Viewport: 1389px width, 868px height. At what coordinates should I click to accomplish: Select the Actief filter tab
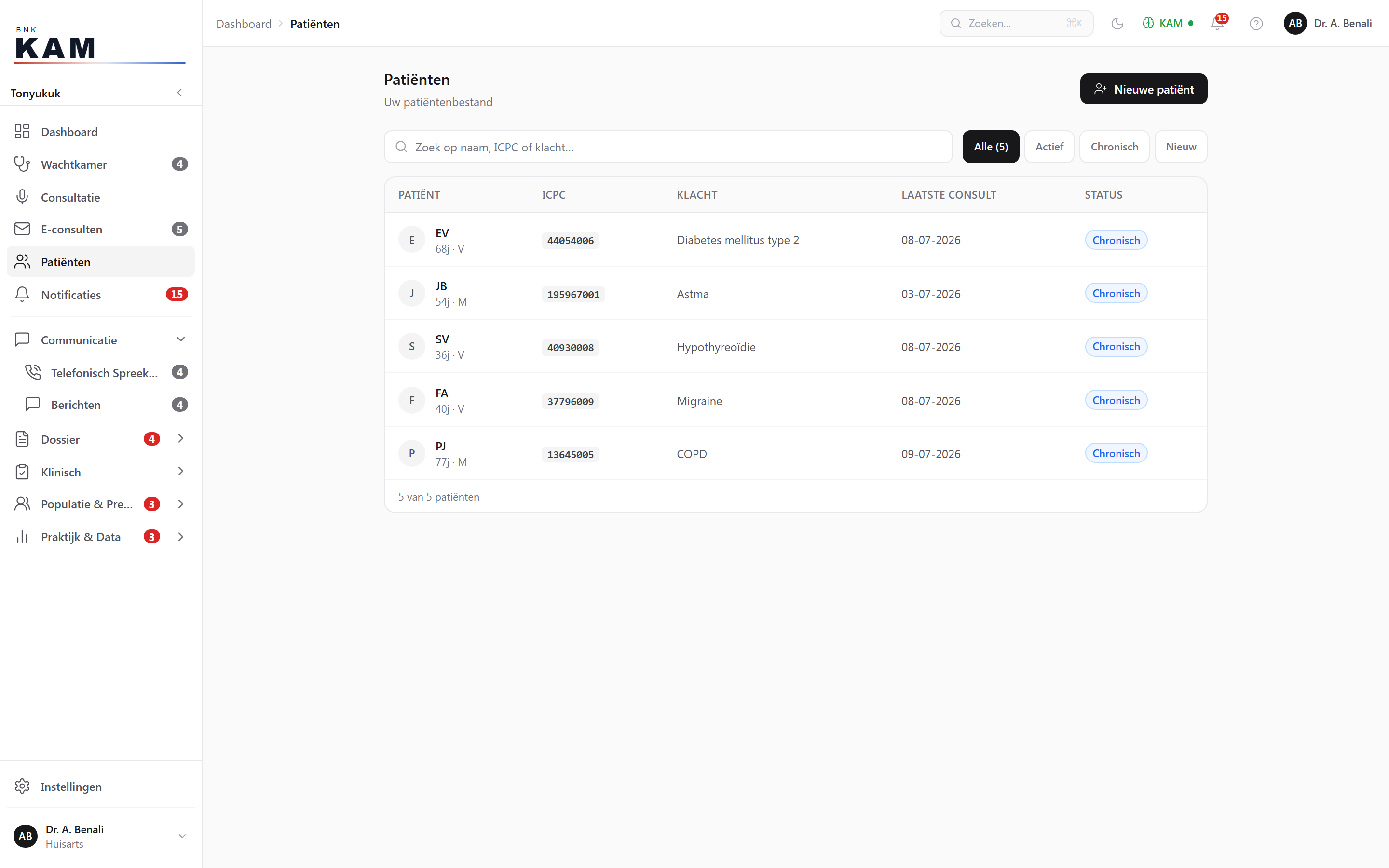[x=1049, y=147]
